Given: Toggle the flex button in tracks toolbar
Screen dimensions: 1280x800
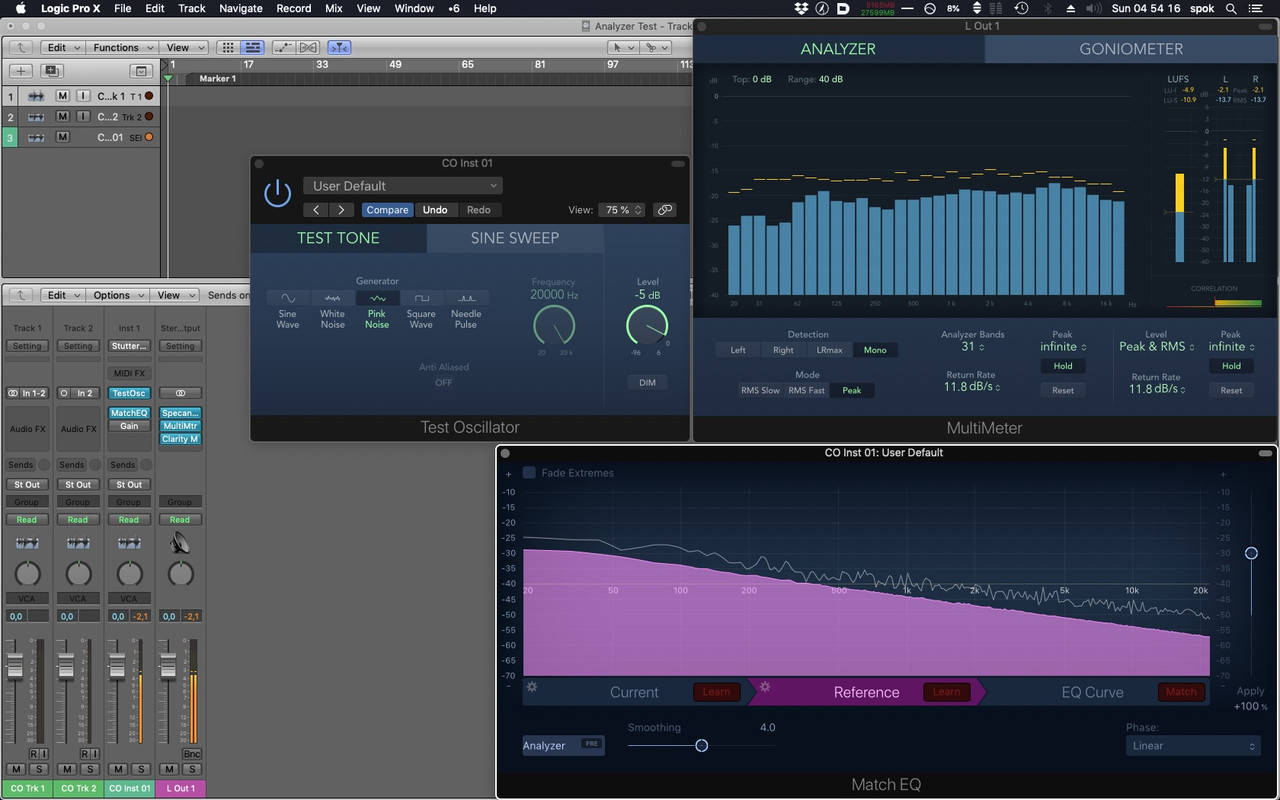Looking at the screenshot, I should click(x=307, y=47).
